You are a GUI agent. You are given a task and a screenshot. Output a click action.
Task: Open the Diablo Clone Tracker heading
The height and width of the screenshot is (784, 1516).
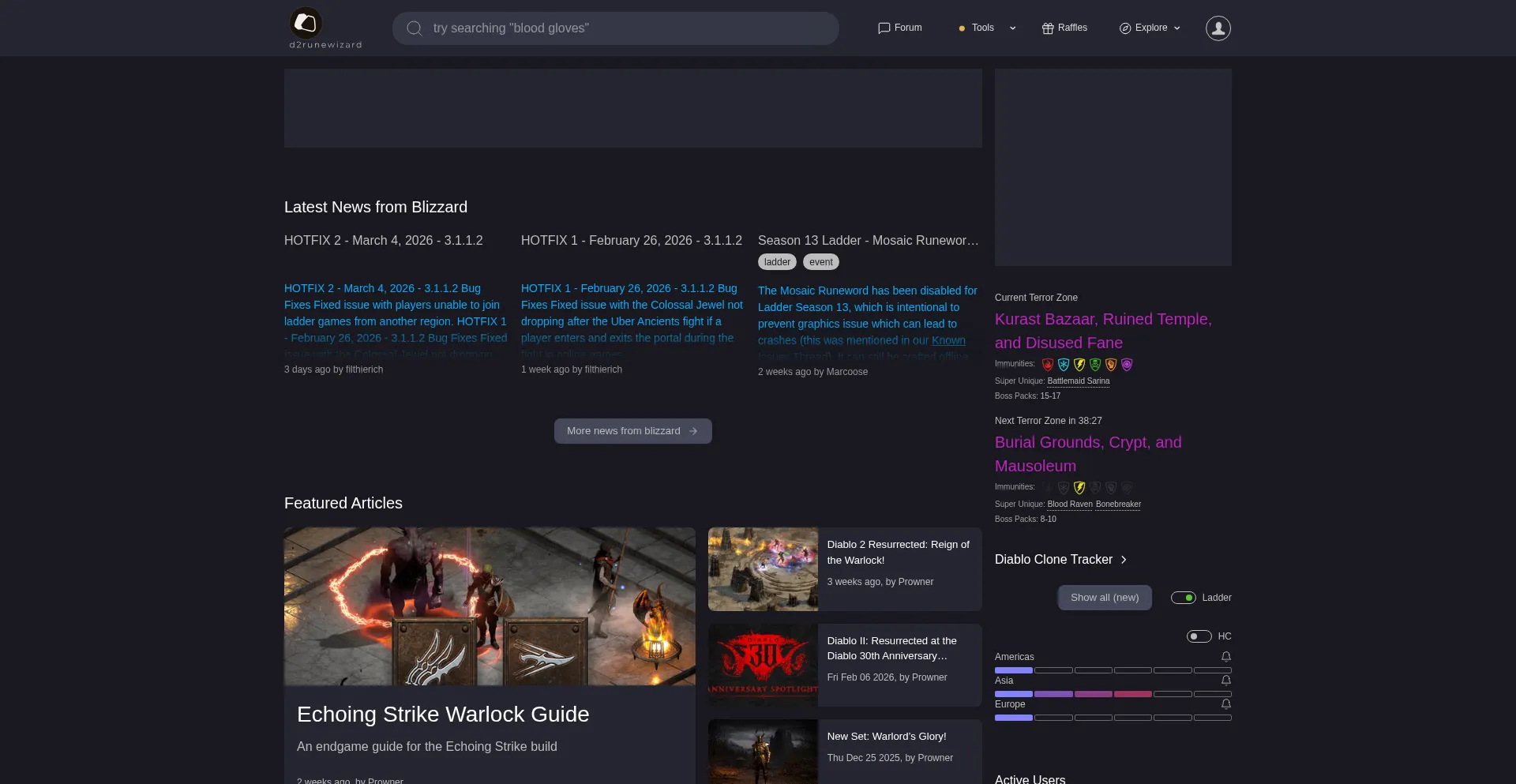[1053, 560]
